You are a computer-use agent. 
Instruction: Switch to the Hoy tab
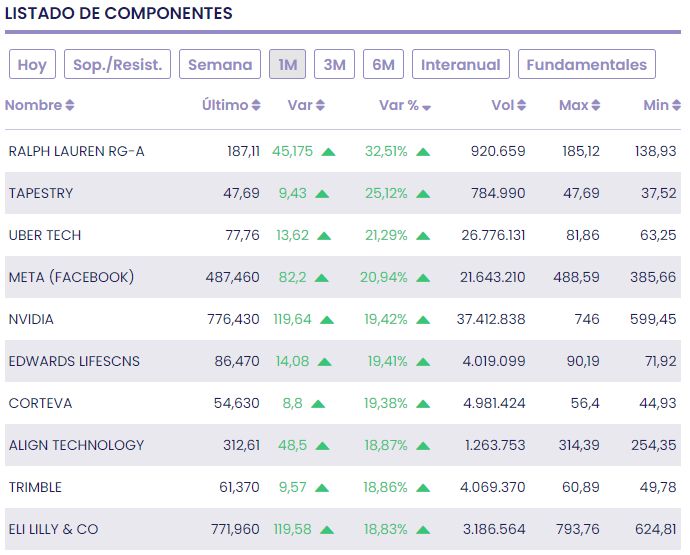pyautogui.click(x=32, y=65)
